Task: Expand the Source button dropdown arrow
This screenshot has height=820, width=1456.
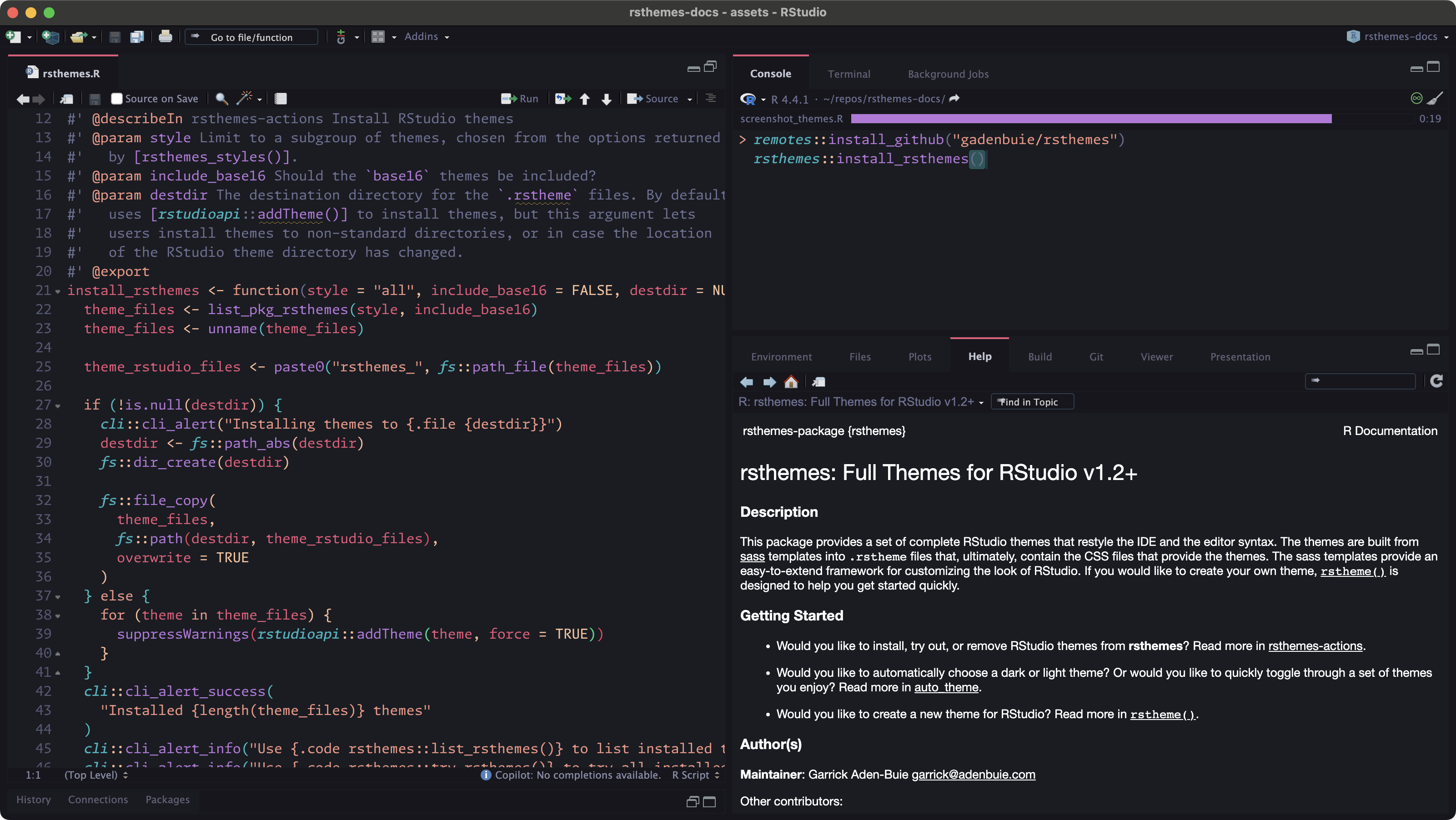Action: 689,99
